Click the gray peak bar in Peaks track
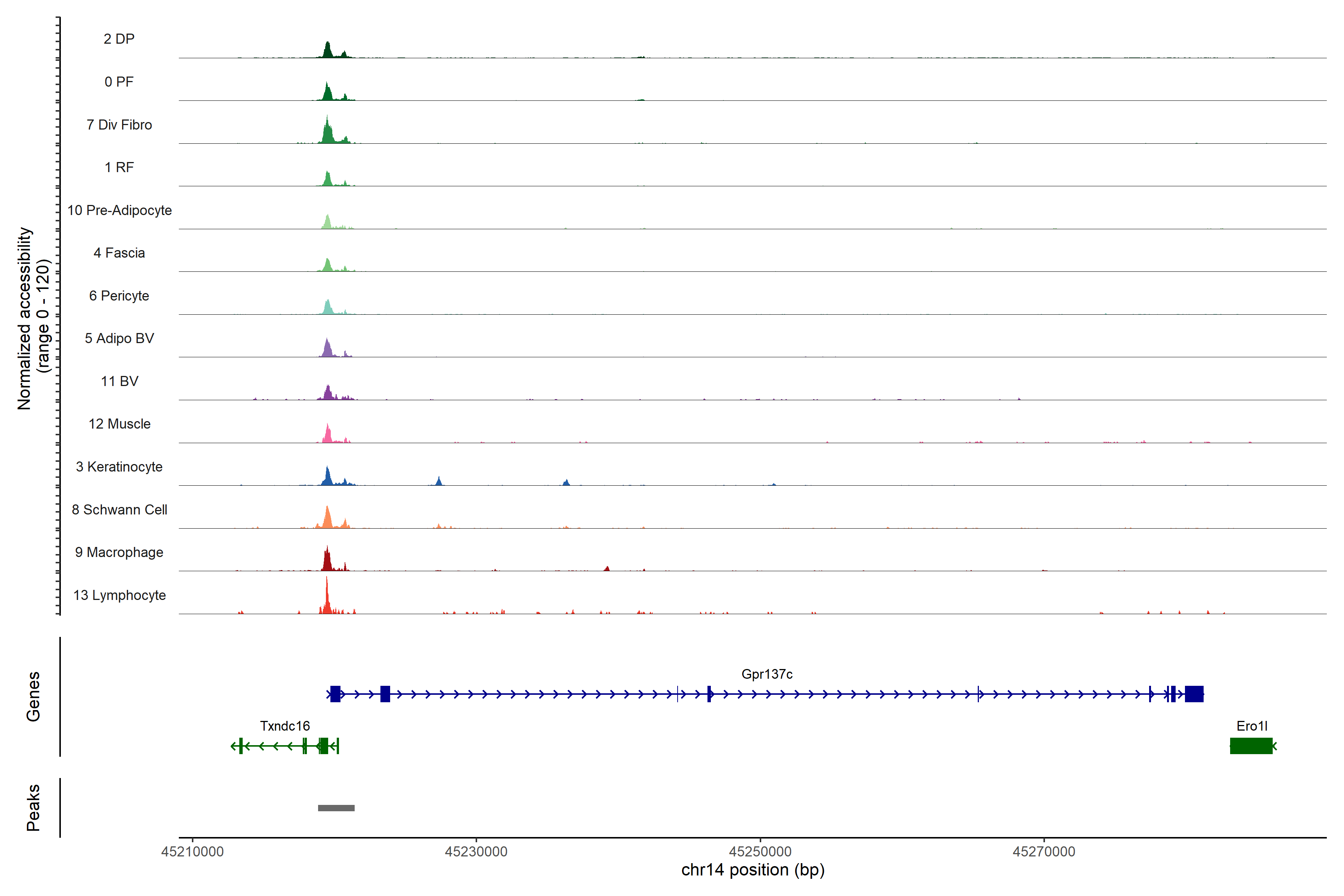 tap(336, 808)
